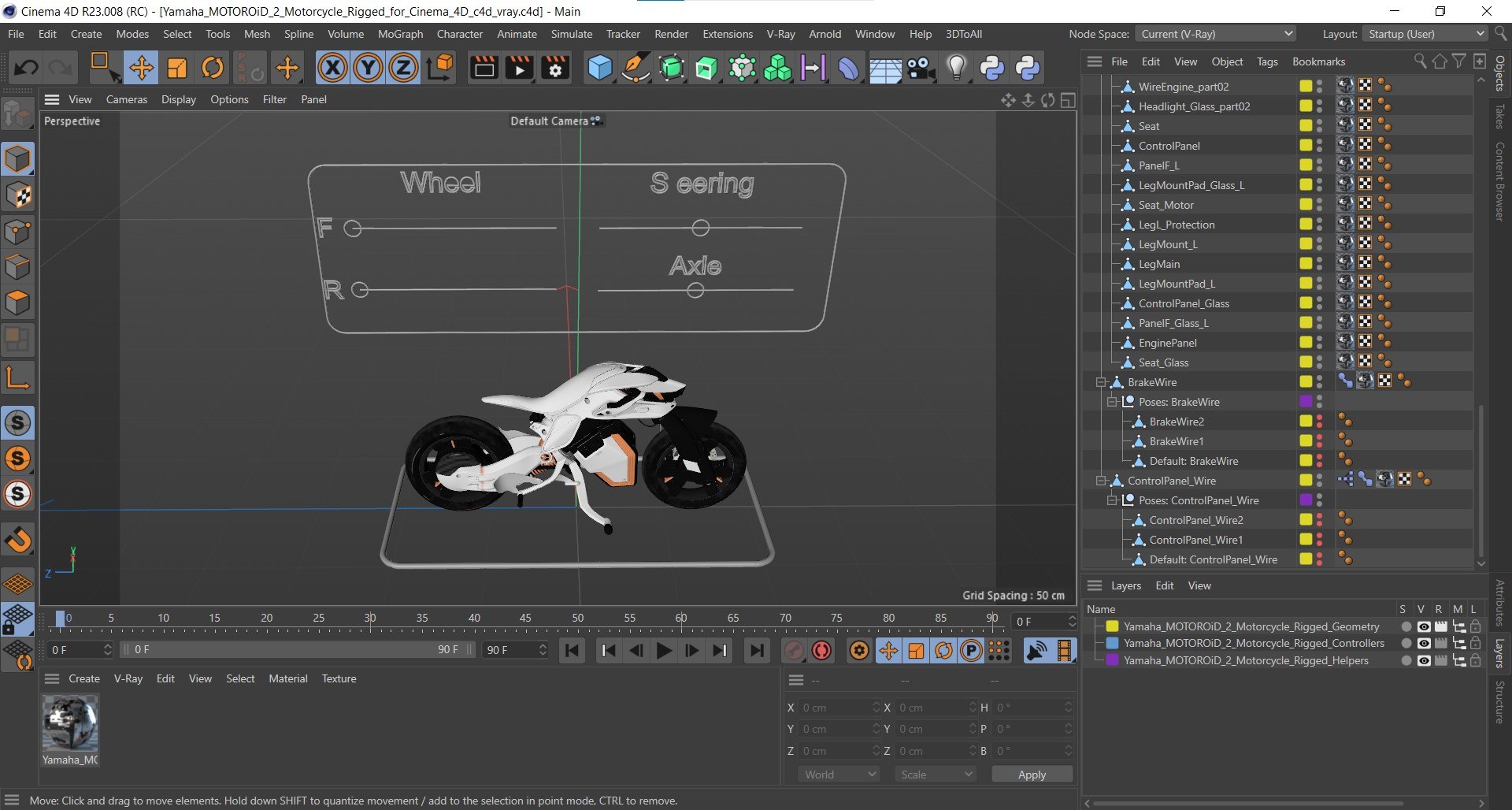Open Render Settings gear clapper icon
The width and height of the screenshot is (1512, 810).
555,68
